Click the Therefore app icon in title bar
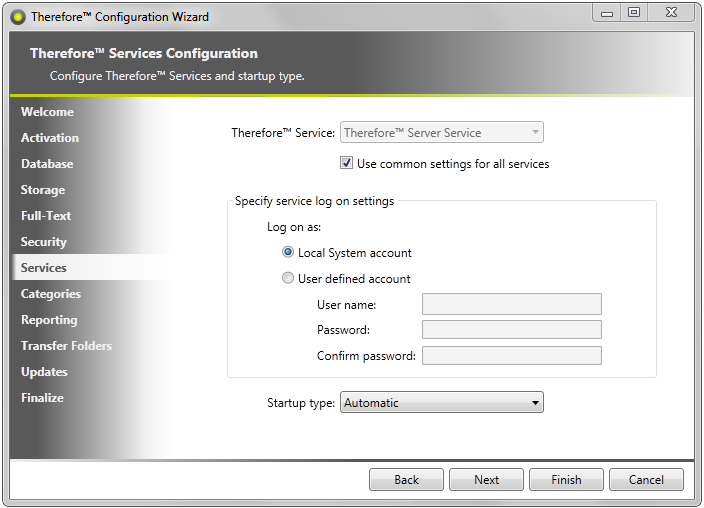 pos(18,18)
